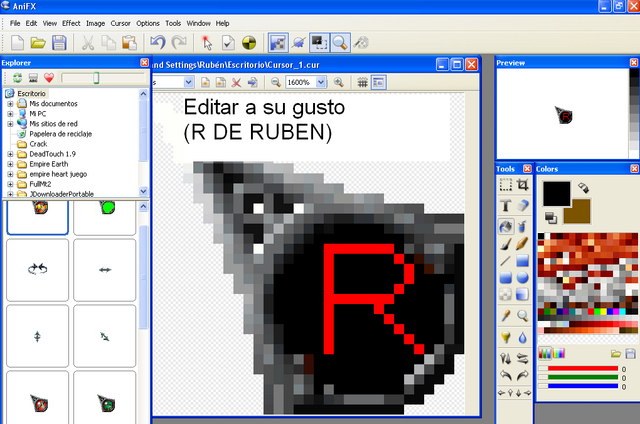
Task: Select the Crop tool
Action: (522, 185)
